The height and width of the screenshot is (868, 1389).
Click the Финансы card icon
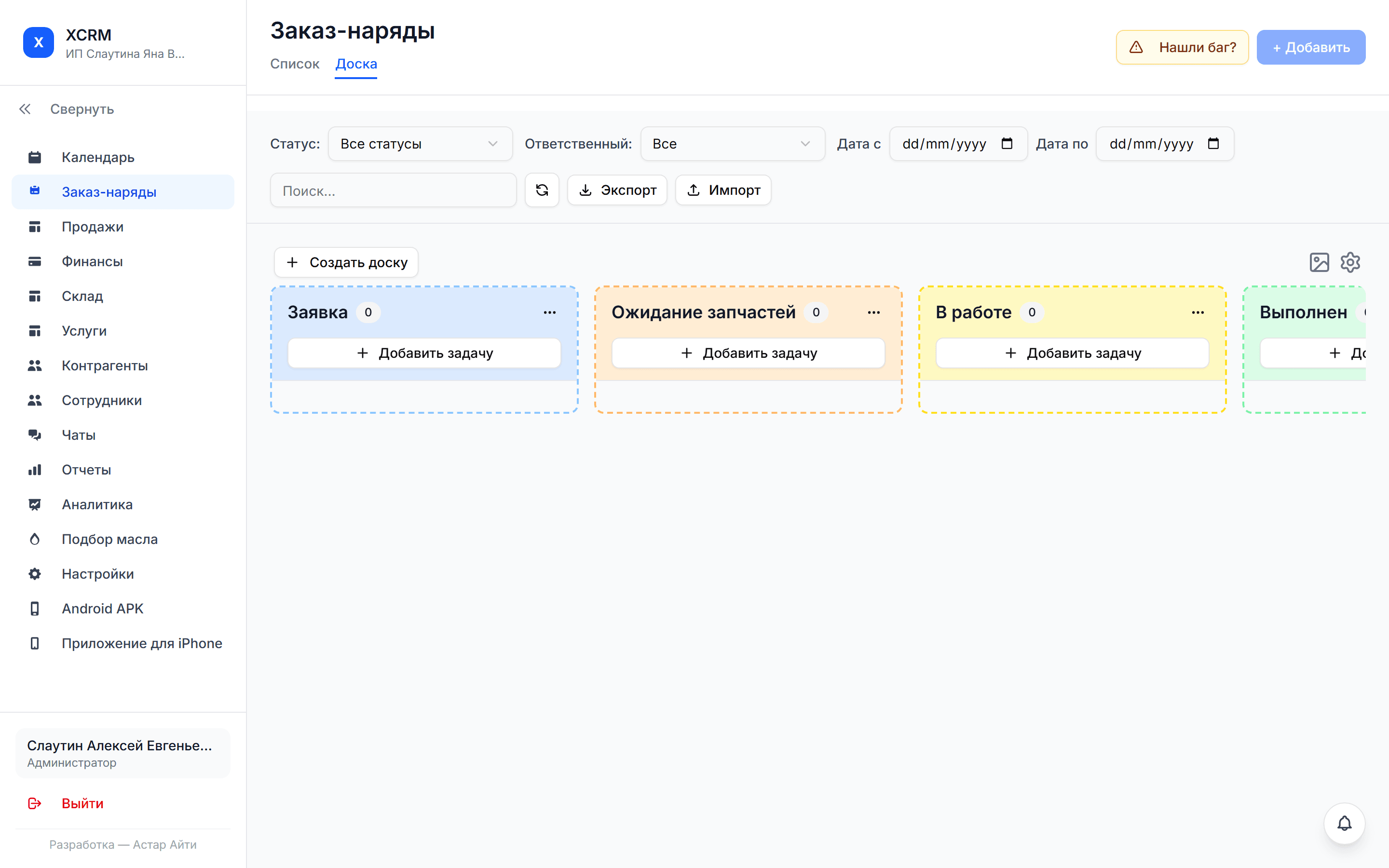point(34,261)
